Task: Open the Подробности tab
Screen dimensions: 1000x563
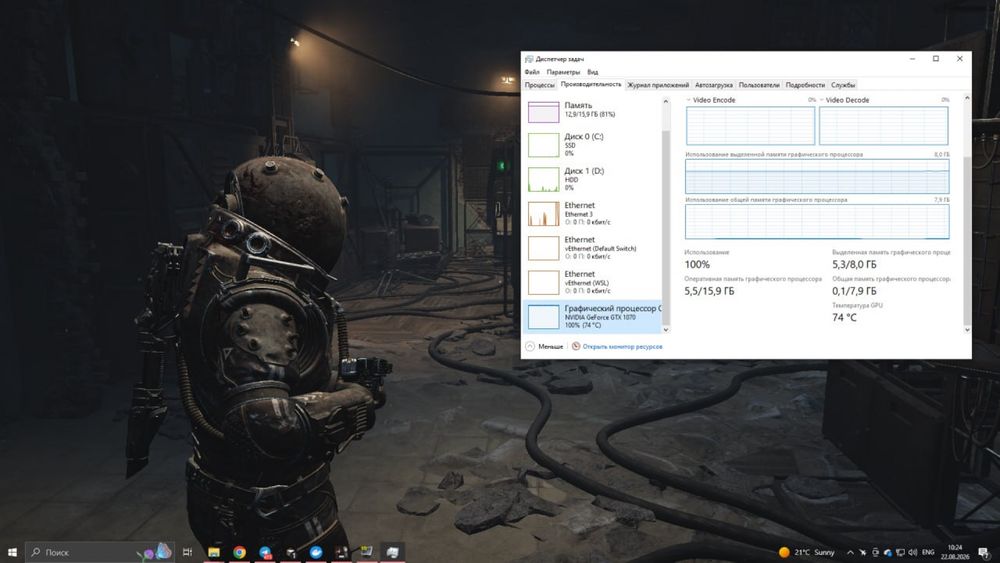Action: pos(805,85)
